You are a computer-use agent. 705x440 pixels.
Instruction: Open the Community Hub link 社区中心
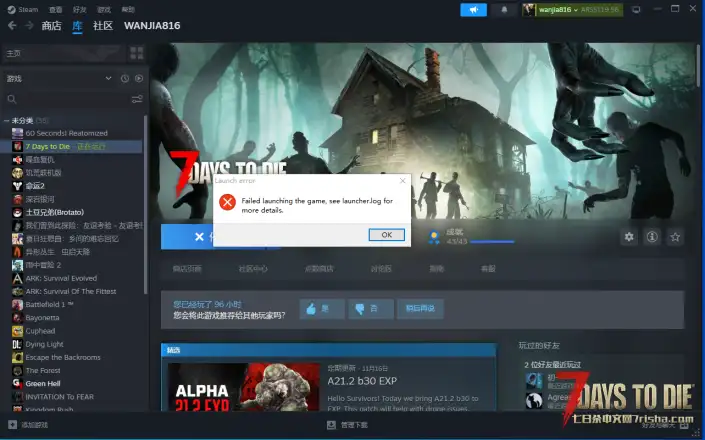253,269
